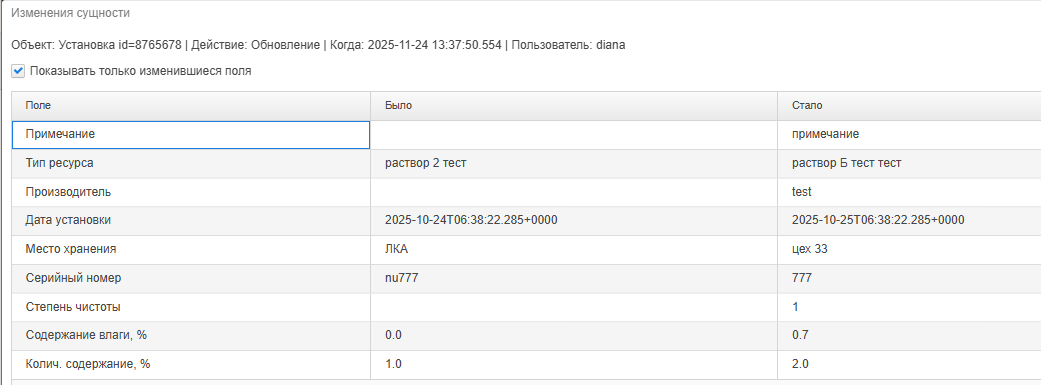Select the 'Содержание влаги, %' row
This screenshot has width=1041, height=385.
pos(526,335)
